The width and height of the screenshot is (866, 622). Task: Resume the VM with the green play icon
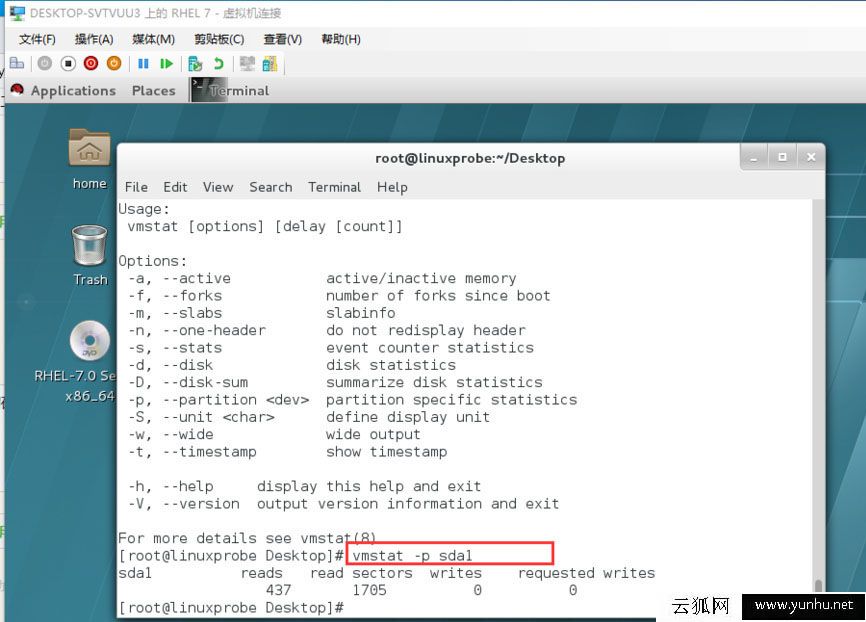(x=165, y=63)
